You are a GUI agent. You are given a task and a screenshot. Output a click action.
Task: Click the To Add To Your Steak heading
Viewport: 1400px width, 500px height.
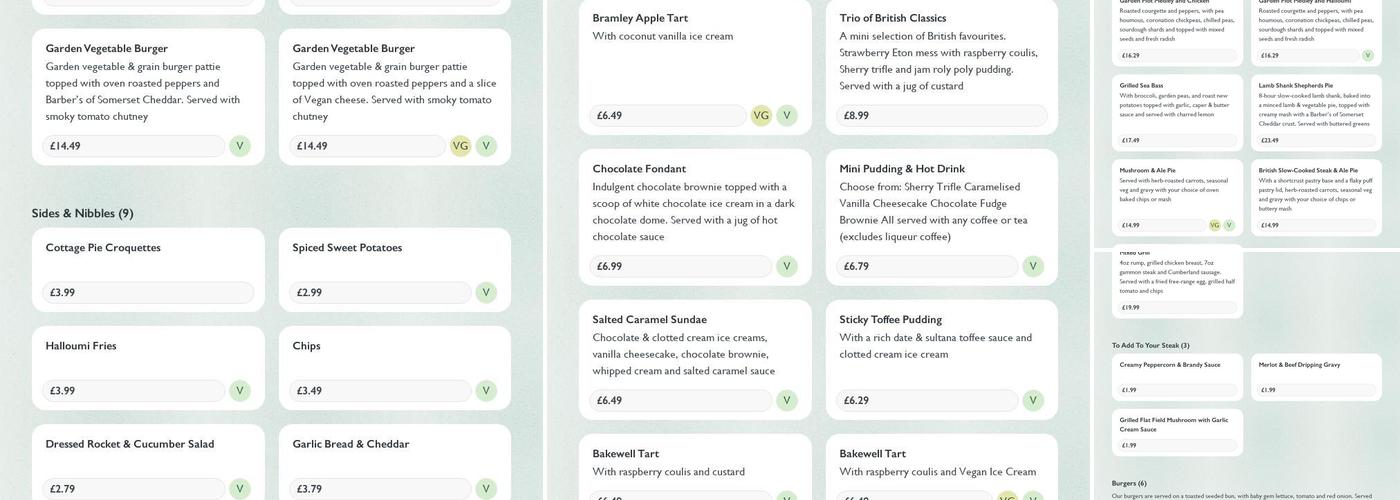pyautogui.click(x=1150, y=346)
